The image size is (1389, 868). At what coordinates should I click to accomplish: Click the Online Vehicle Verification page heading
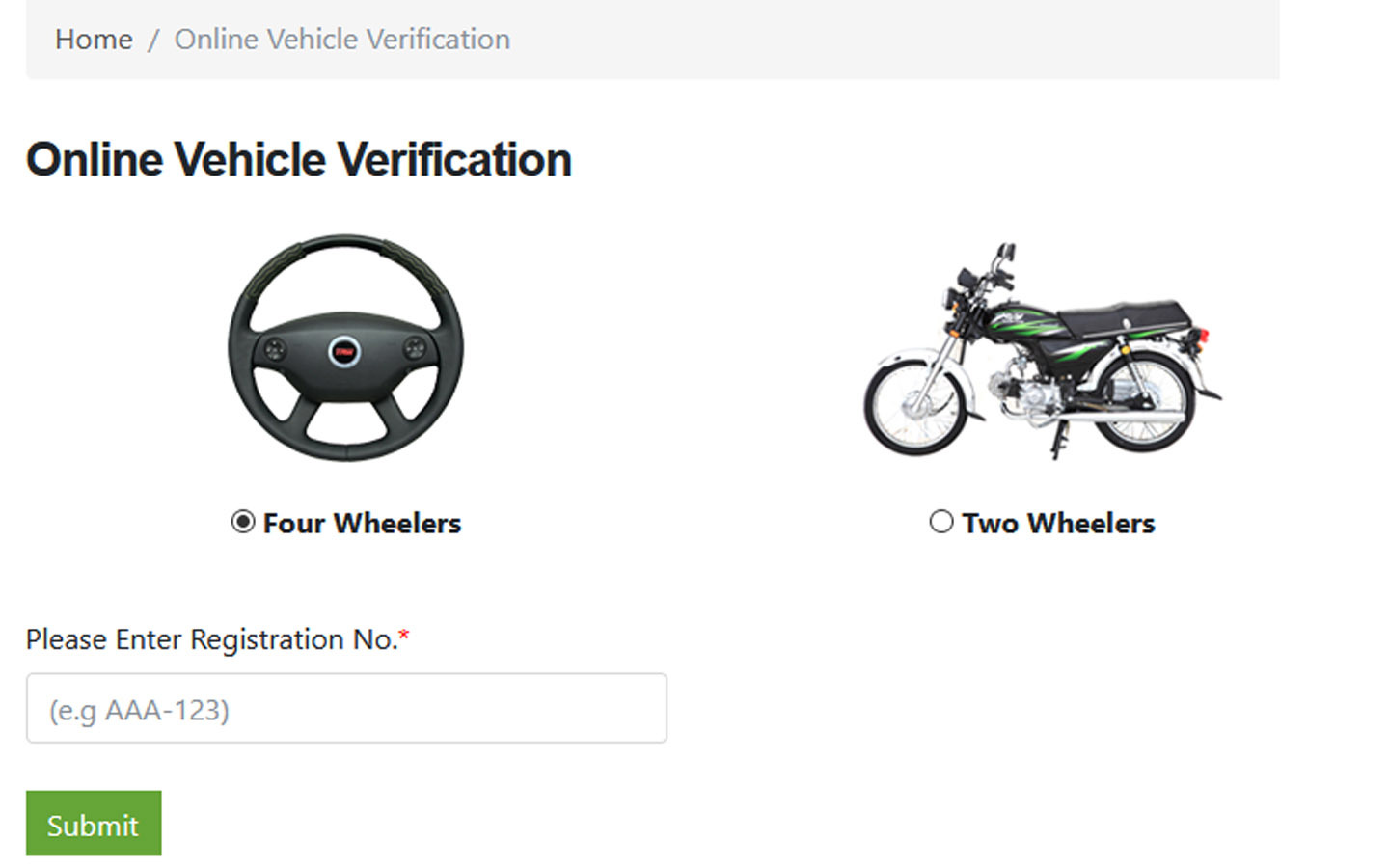(299, 158)
